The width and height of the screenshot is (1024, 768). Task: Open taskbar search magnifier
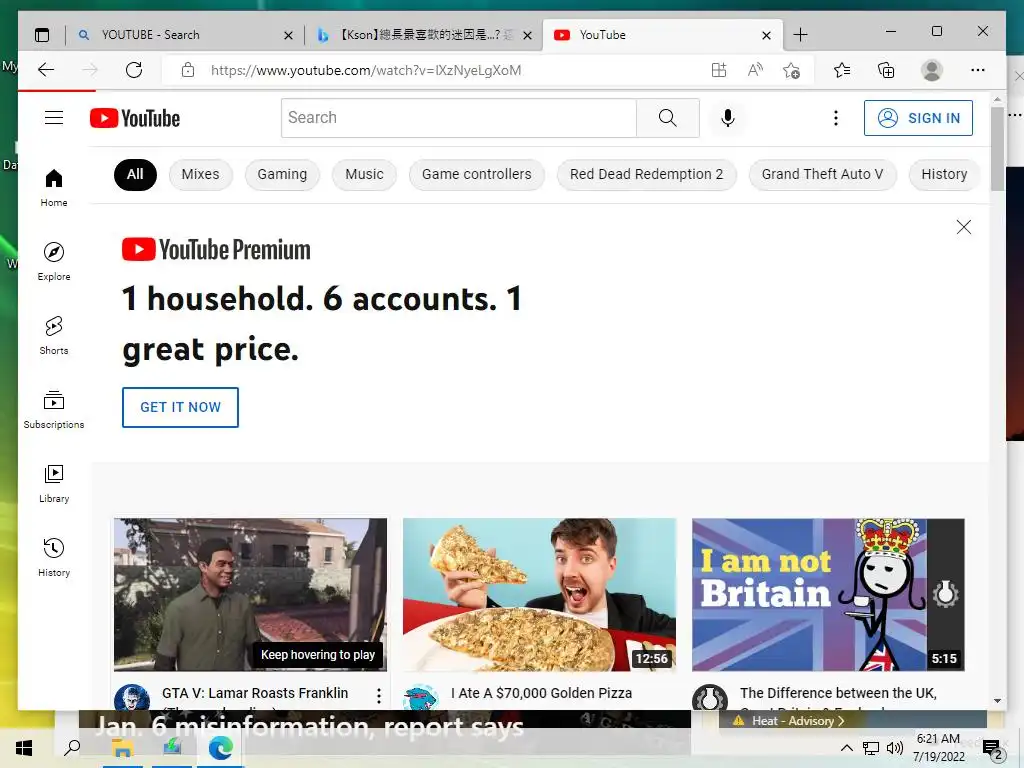click(x=72, y=748)
